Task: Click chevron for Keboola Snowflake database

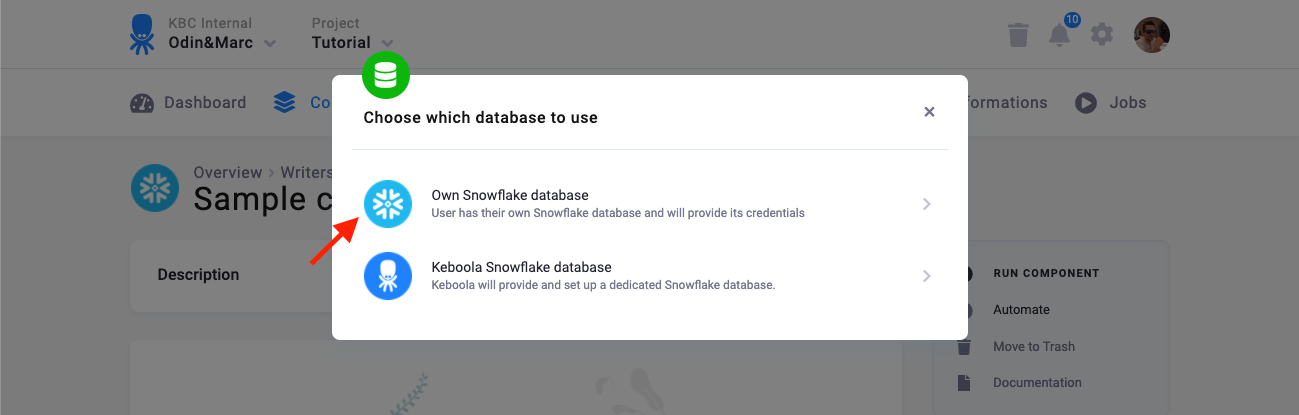Action: click(x=927, y=276)
